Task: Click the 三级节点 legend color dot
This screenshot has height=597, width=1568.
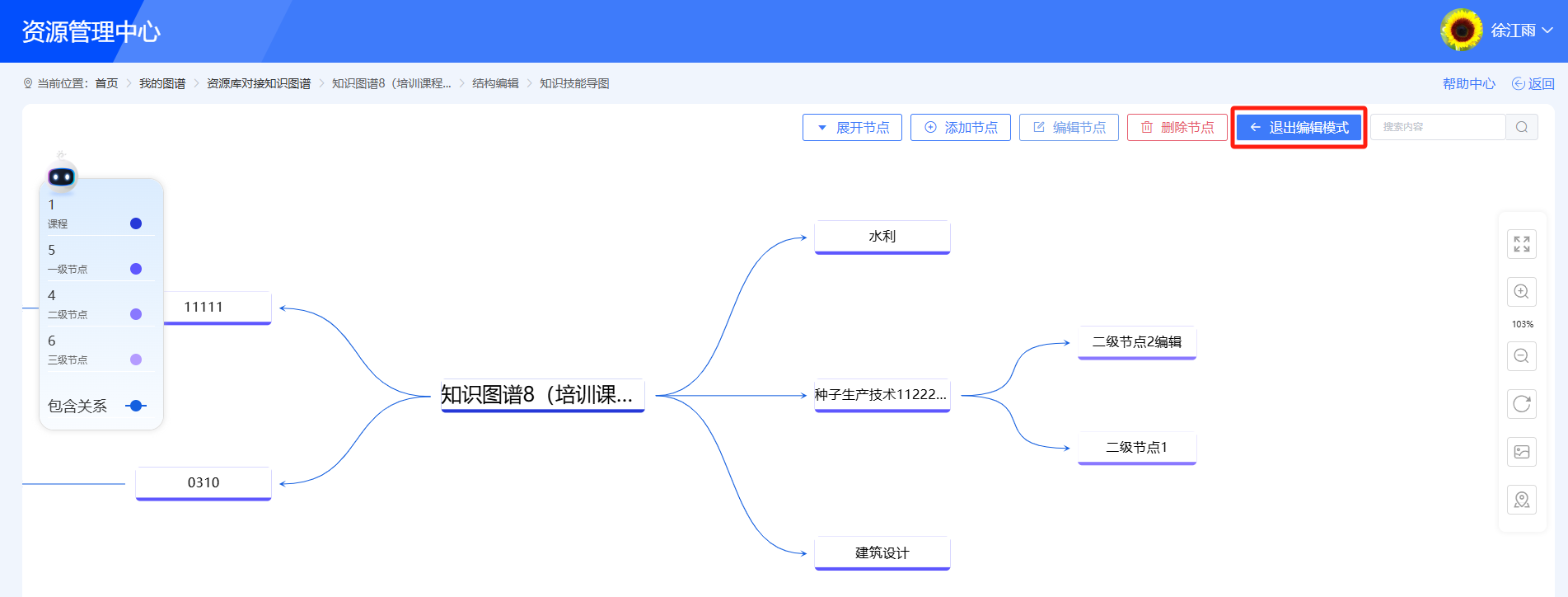Action: [x=136, y=360]
